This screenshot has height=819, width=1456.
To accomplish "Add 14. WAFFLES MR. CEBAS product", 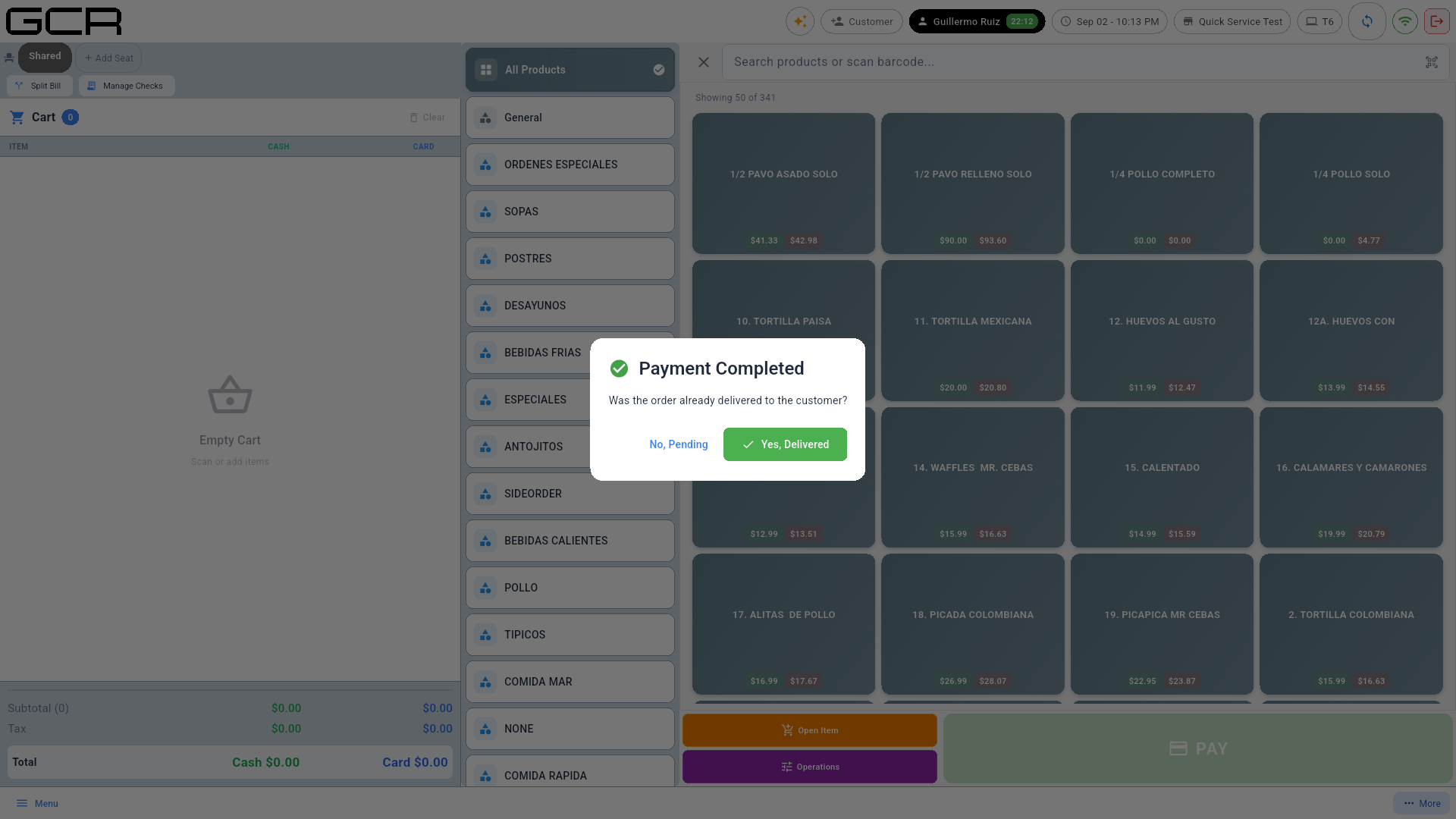I will click(x=973, y=477).
